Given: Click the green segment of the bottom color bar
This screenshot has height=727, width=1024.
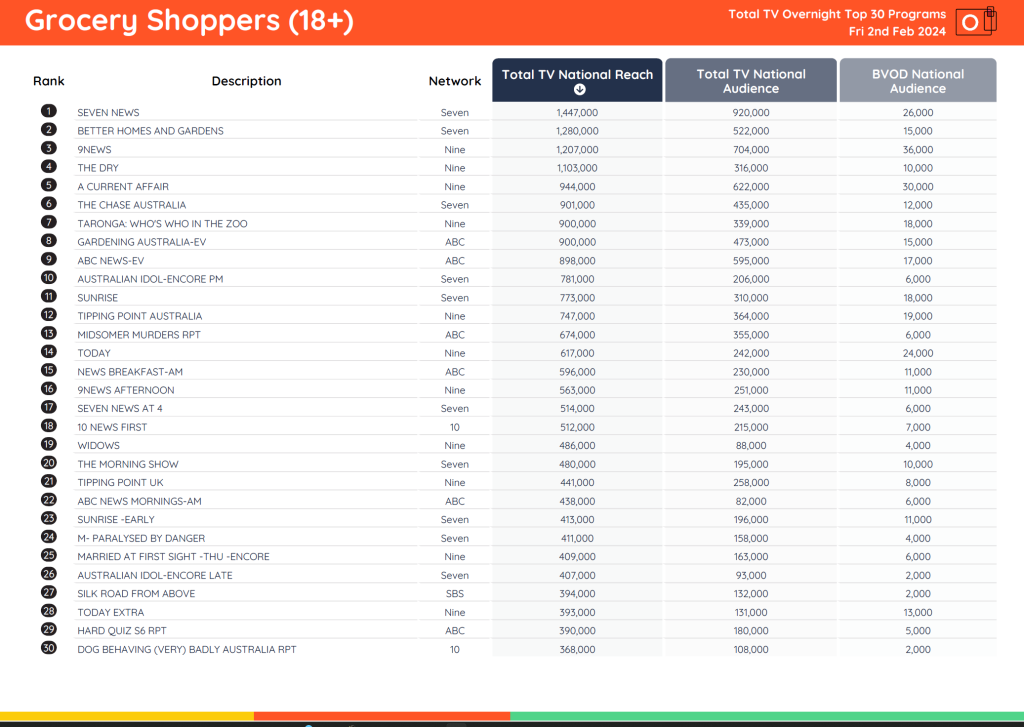Looking at the screenshot, I should tap(766, 716).
